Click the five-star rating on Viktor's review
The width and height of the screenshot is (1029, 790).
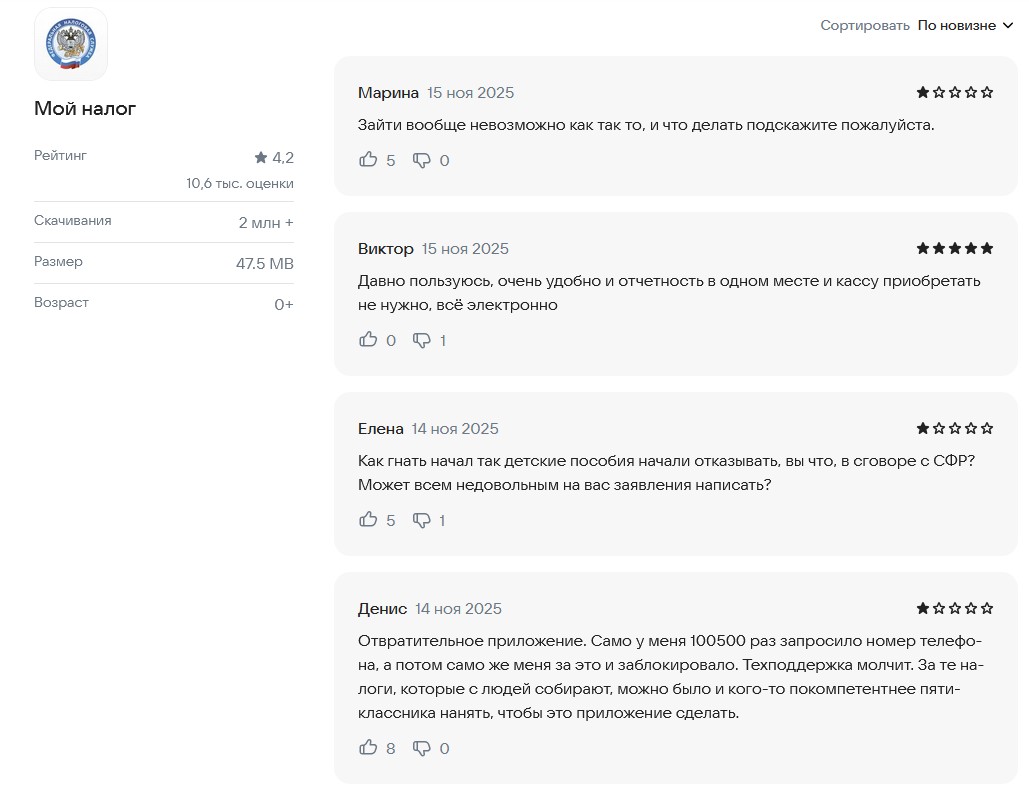point(954,248)
